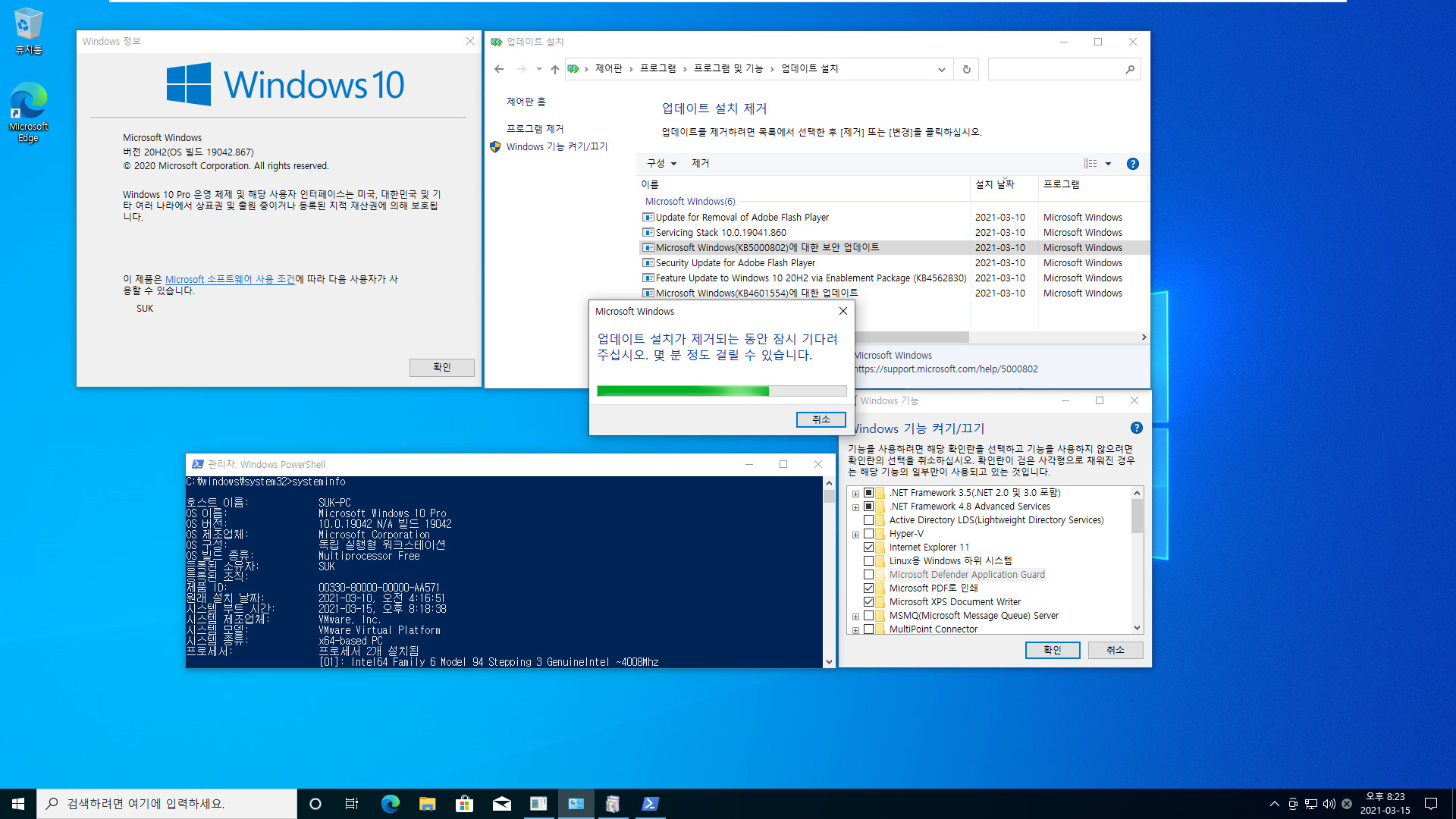Toggle .NET Framework 4.8 Advanced Services checkbox
This screenshot has height=819, width=1456.
869,506
